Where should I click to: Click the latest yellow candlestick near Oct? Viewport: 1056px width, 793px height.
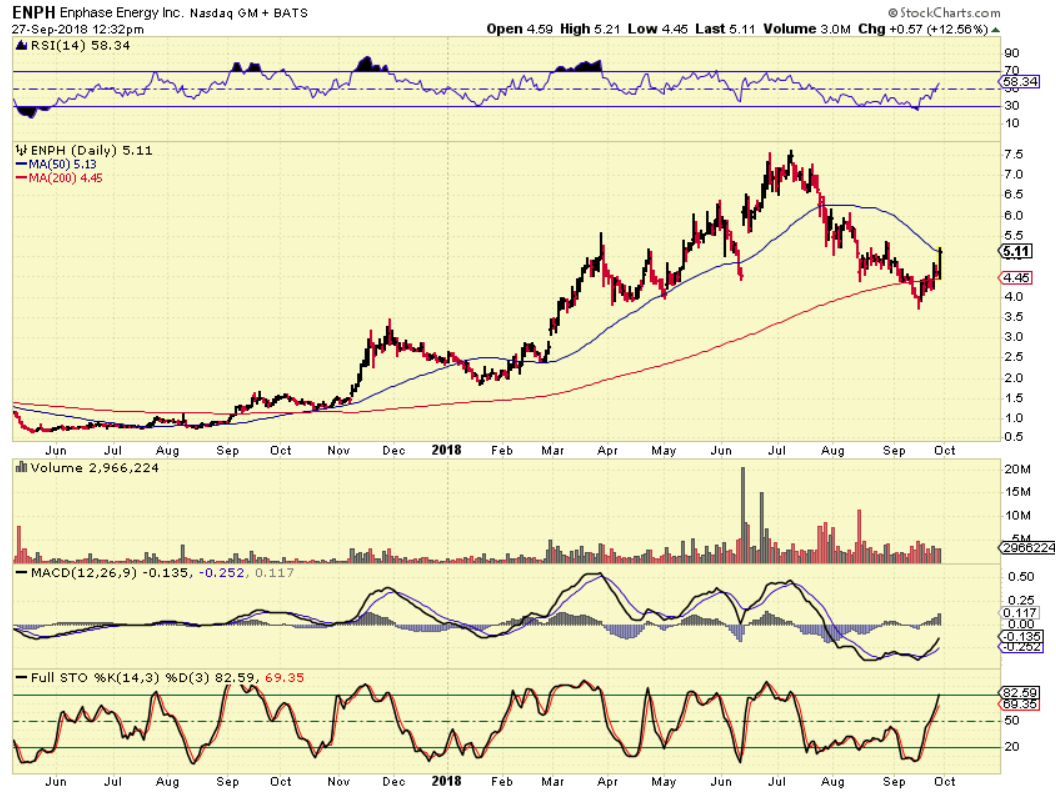(x=939, y=263)
